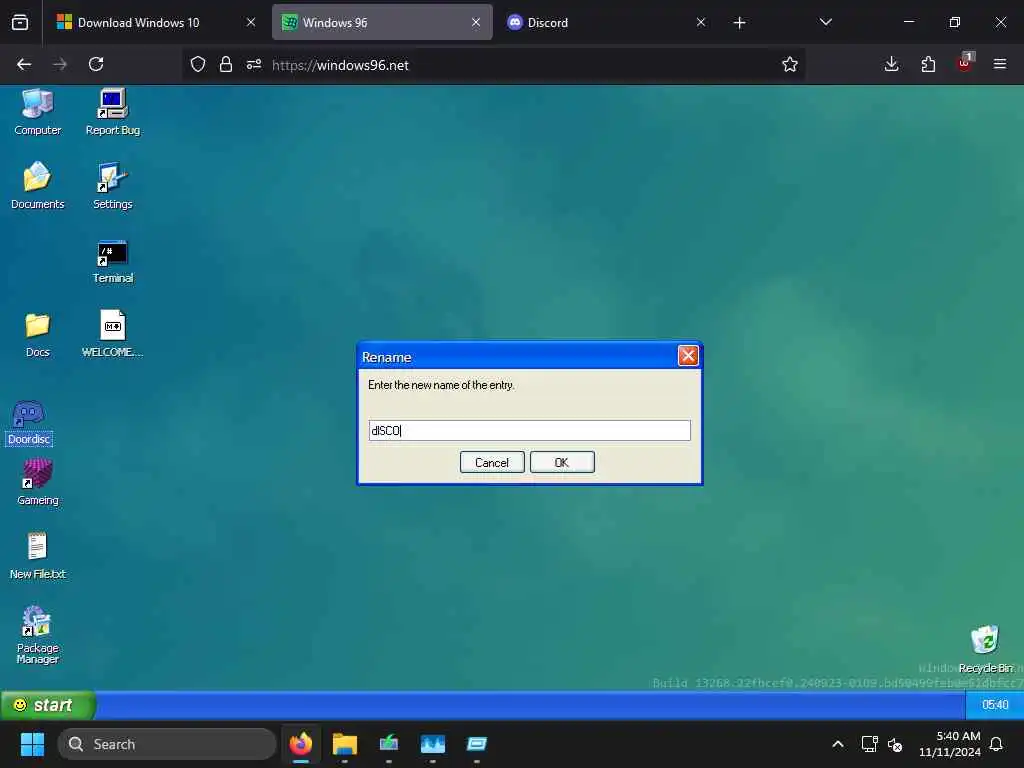Image resolution: width=1024 pixels, height=768 pixels.
Task: Open the New File.txt icon
Action: [x=37, y=556]
